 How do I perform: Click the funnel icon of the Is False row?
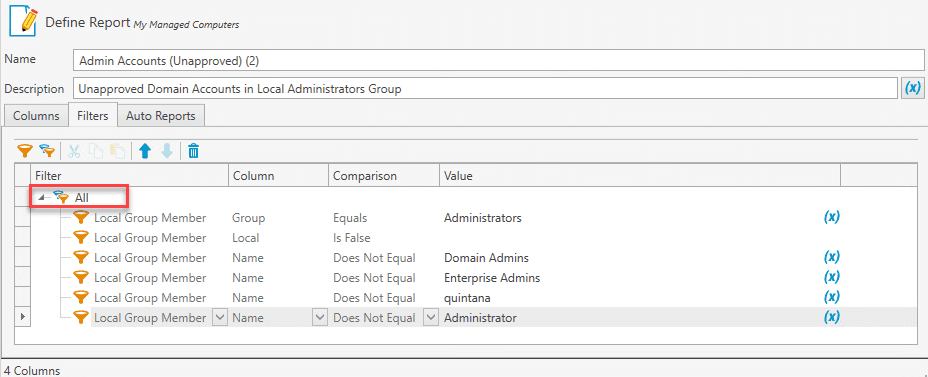click(x=80, y=238)
